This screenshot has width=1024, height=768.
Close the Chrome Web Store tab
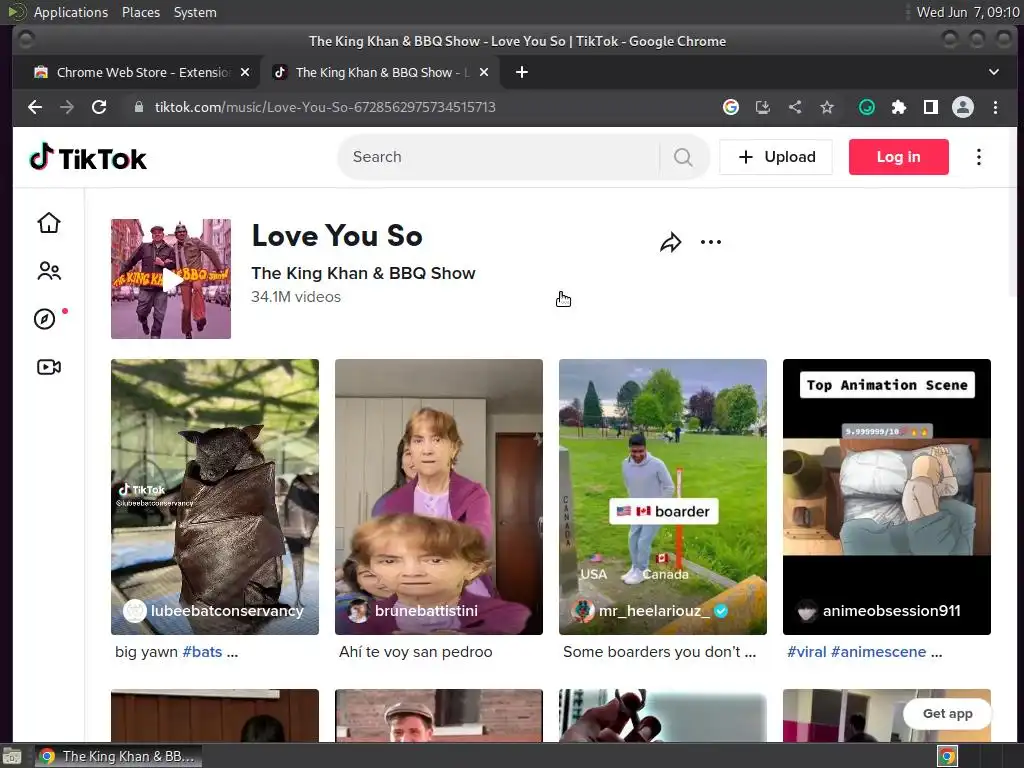[244, 72]
